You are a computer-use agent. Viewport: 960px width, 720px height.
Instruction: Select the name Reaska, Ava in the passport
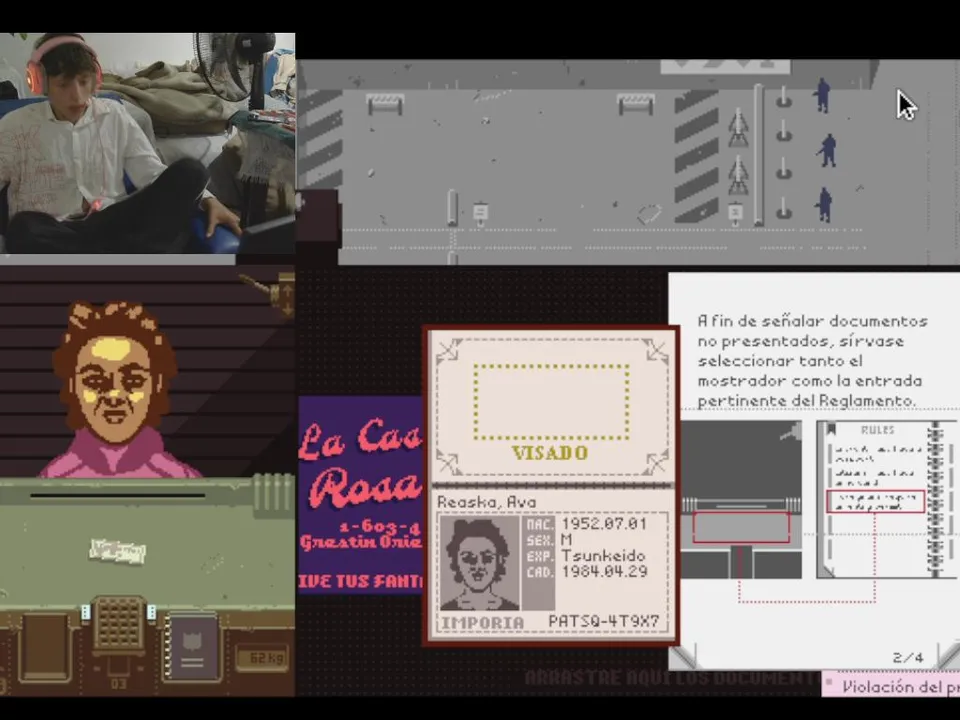pos(487,502)
